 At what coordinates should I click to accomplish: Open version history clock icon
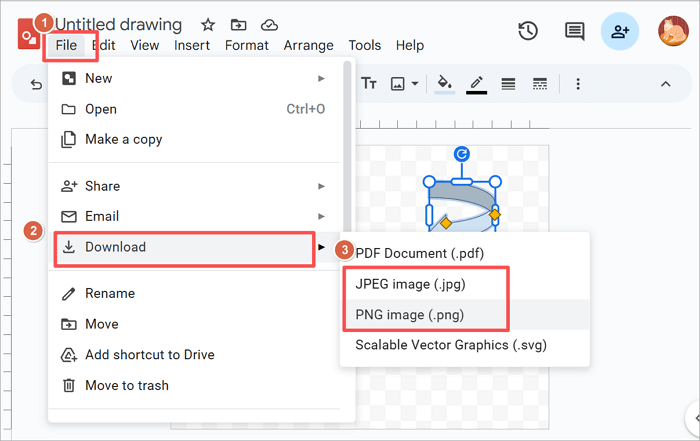[528, 31]
